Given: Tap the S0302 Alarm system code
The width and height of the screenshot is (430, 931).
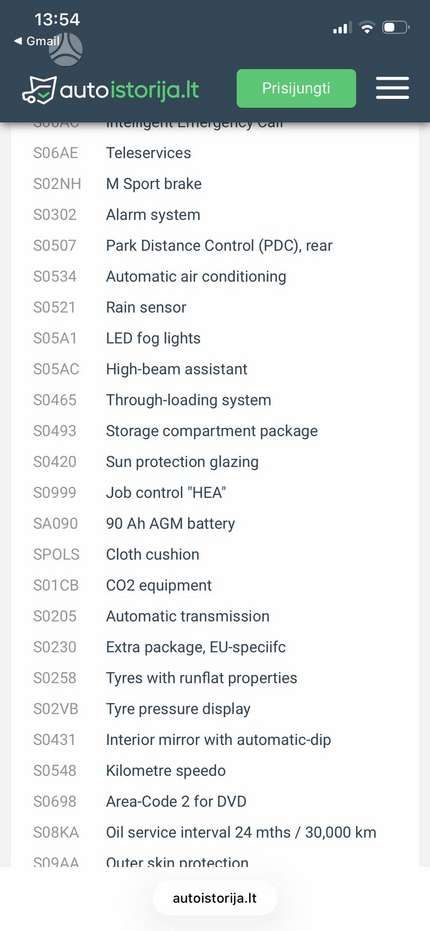Looking at the screenshot, I should [55, 215].
